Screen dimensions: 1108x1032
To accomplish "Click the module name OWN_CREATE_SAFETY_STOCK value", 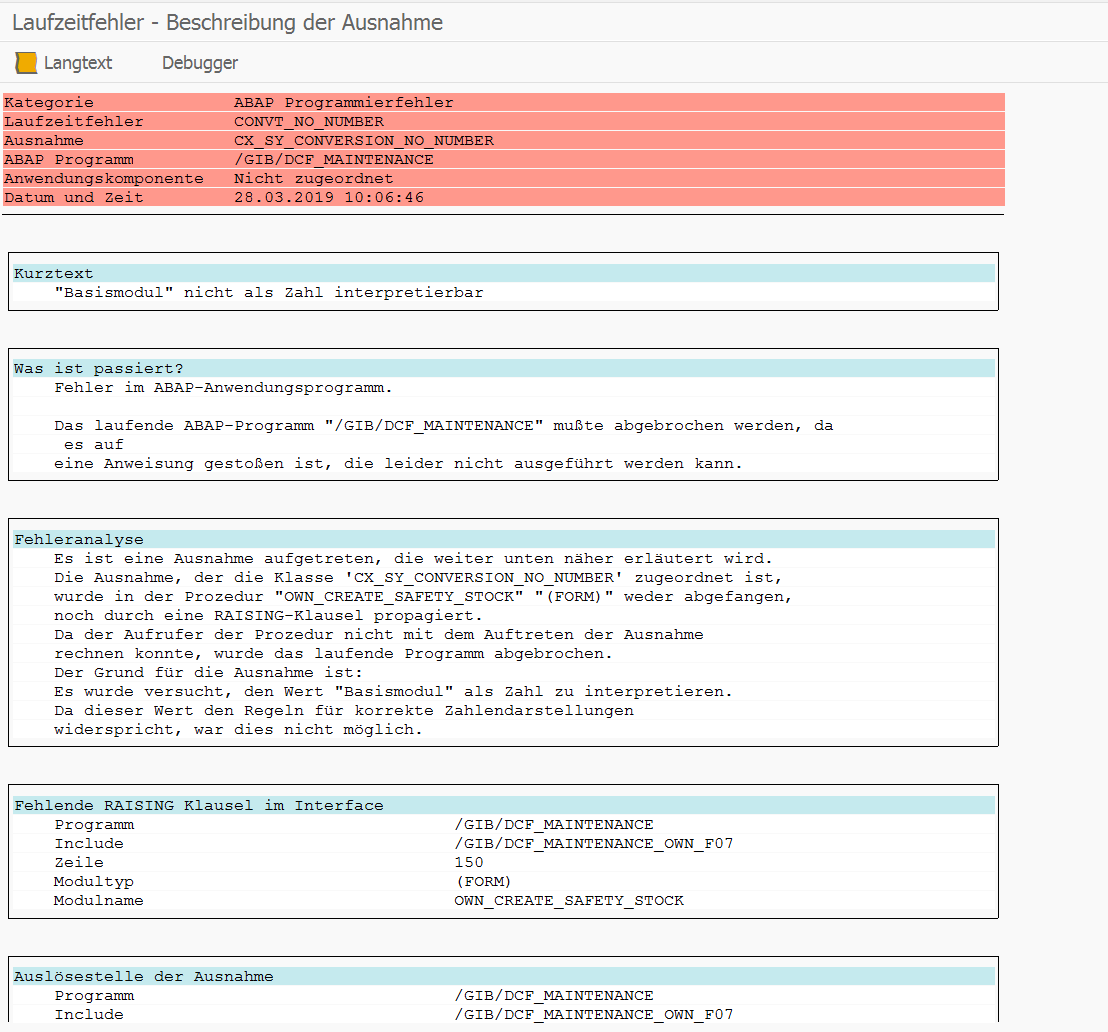I will pyautogui.click(x=568, y=900).
